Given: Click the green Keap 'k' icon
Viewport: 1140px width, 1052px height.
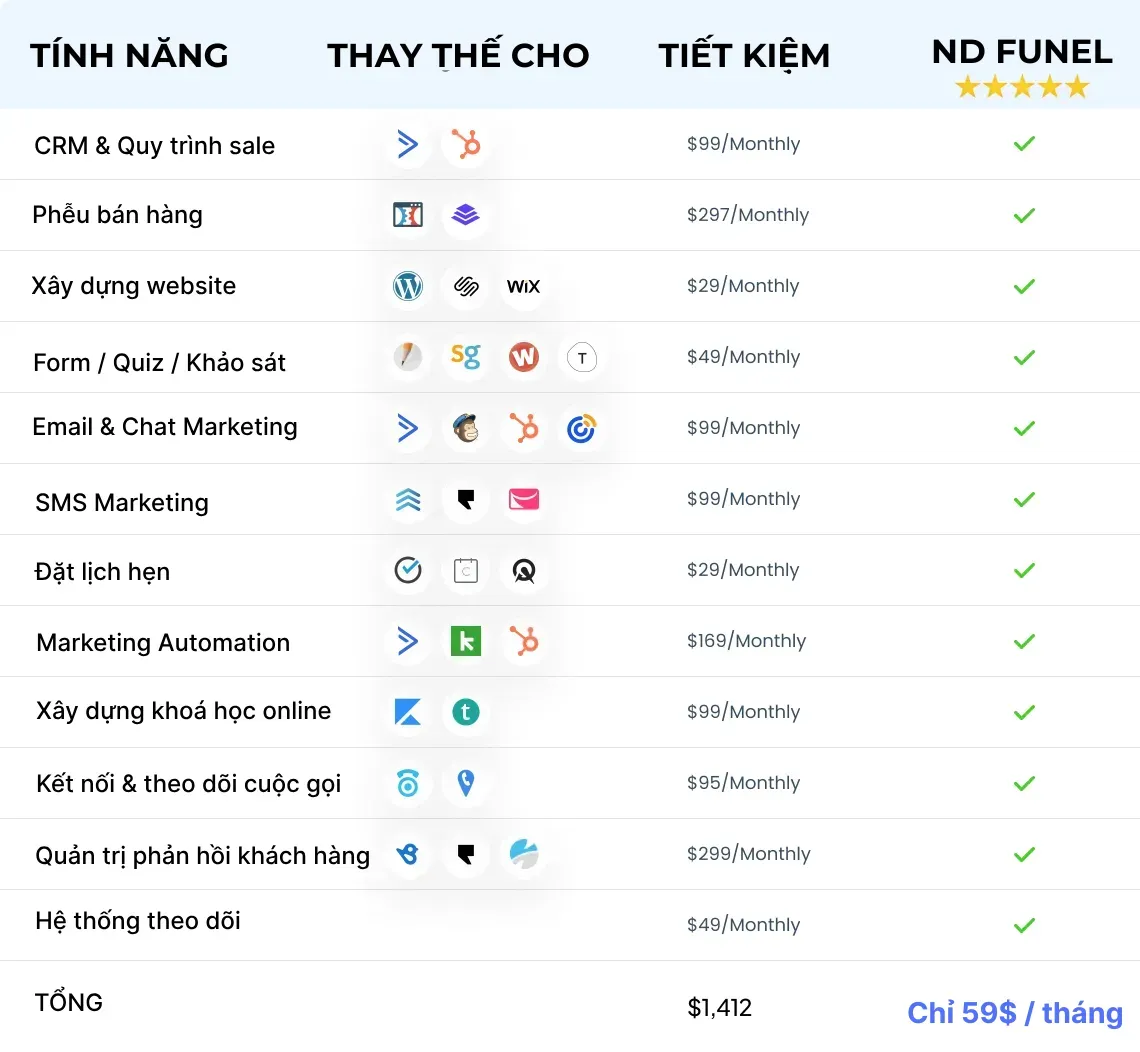Looking at the screenshot, I should [x=466, y=641].
